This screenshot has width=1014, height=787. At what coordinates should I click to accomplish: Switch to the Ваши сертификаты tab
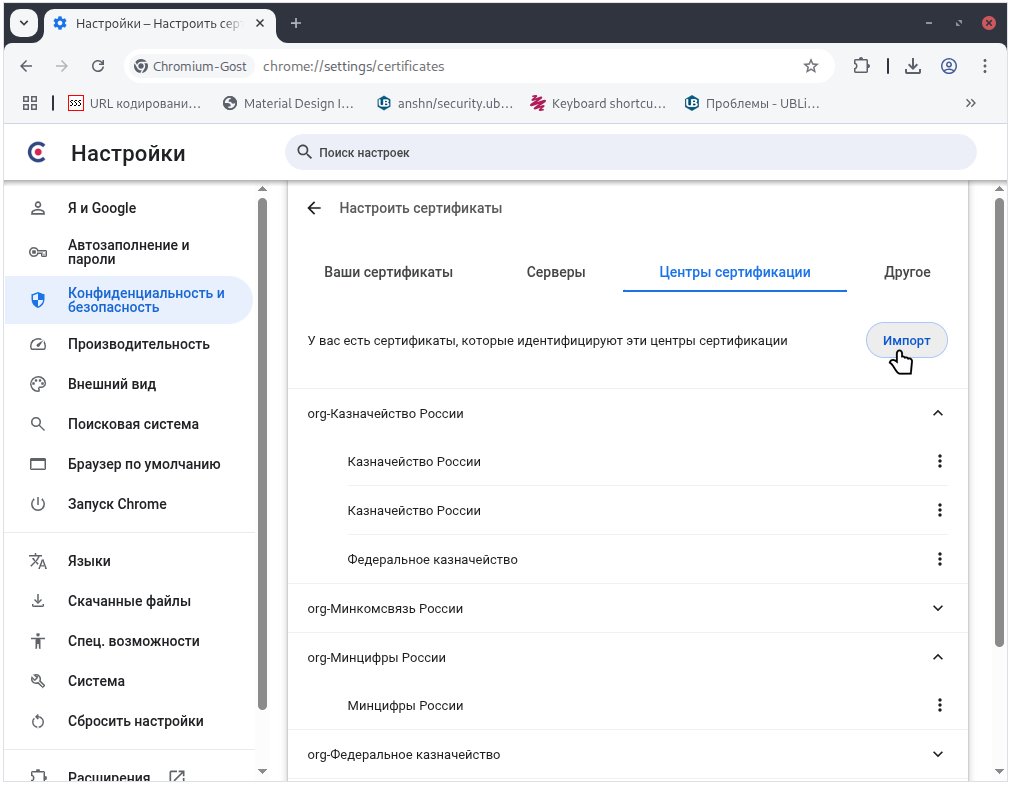[x=388, y=272]
